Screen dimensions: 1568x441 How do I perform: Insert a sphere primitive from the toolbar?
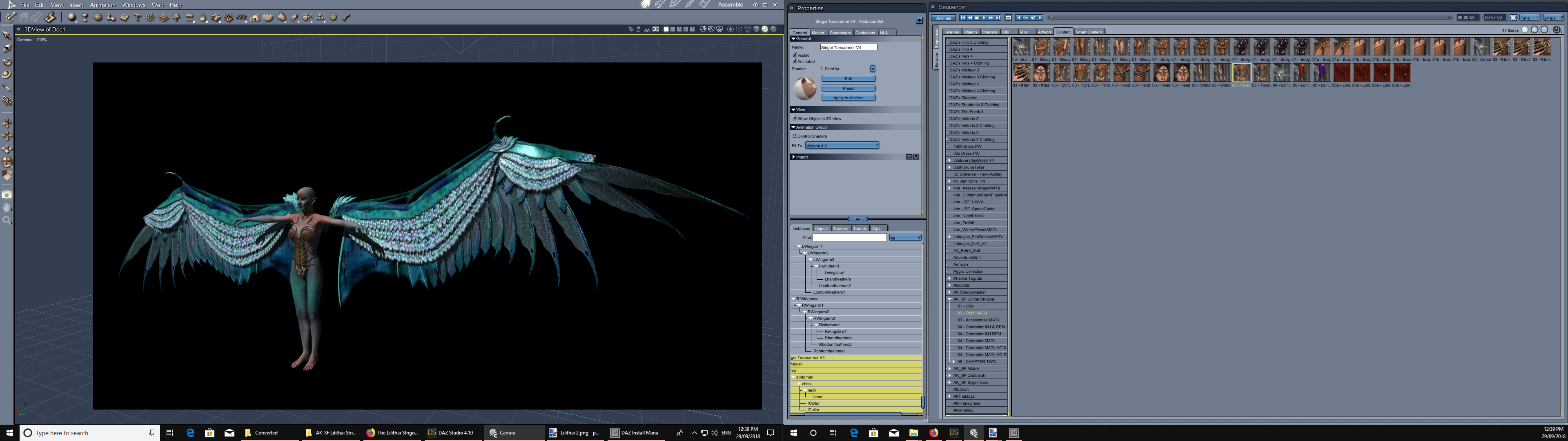(x=72, y=17)
